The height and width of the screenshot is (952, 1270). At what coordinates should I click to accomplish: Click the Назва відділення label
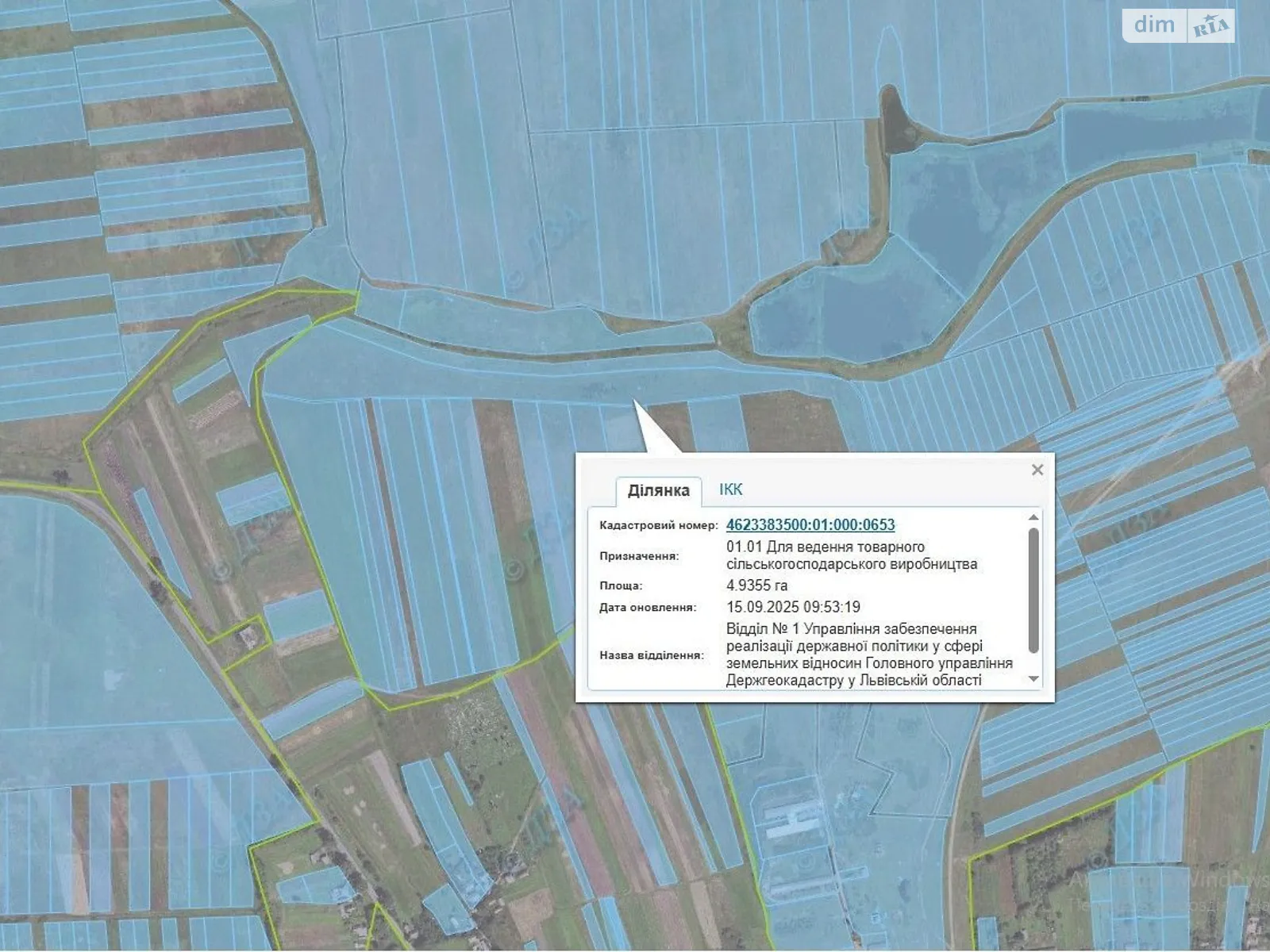651,655
